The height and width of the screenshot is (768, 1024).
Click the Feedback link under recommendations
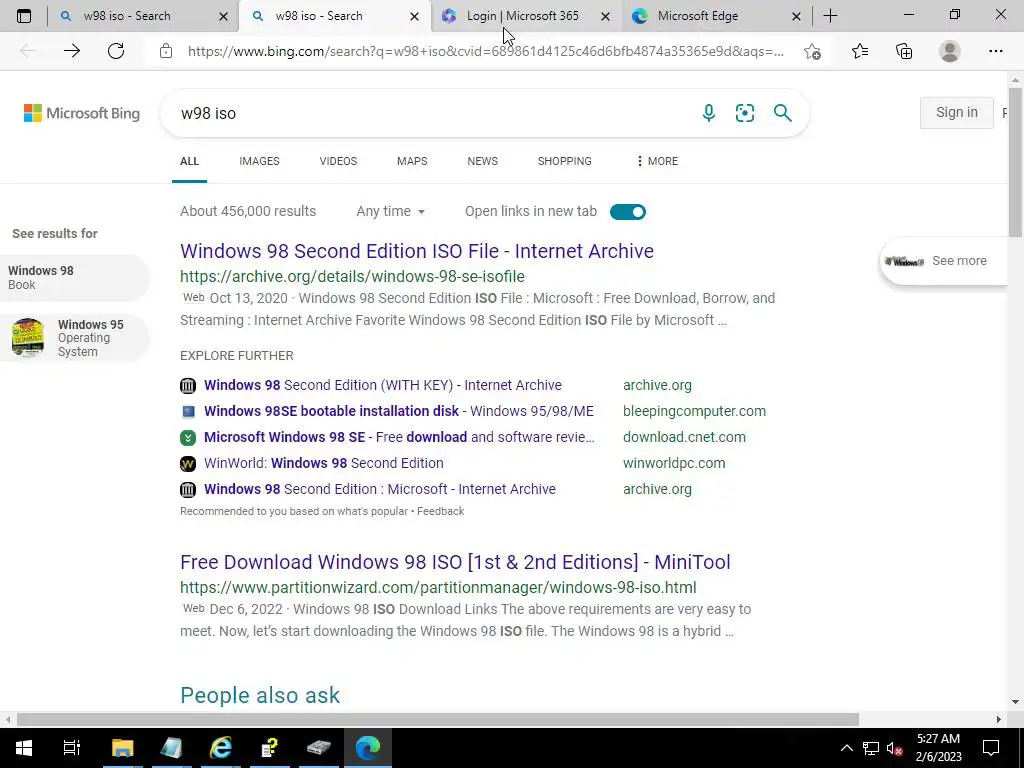pos(440,511)
